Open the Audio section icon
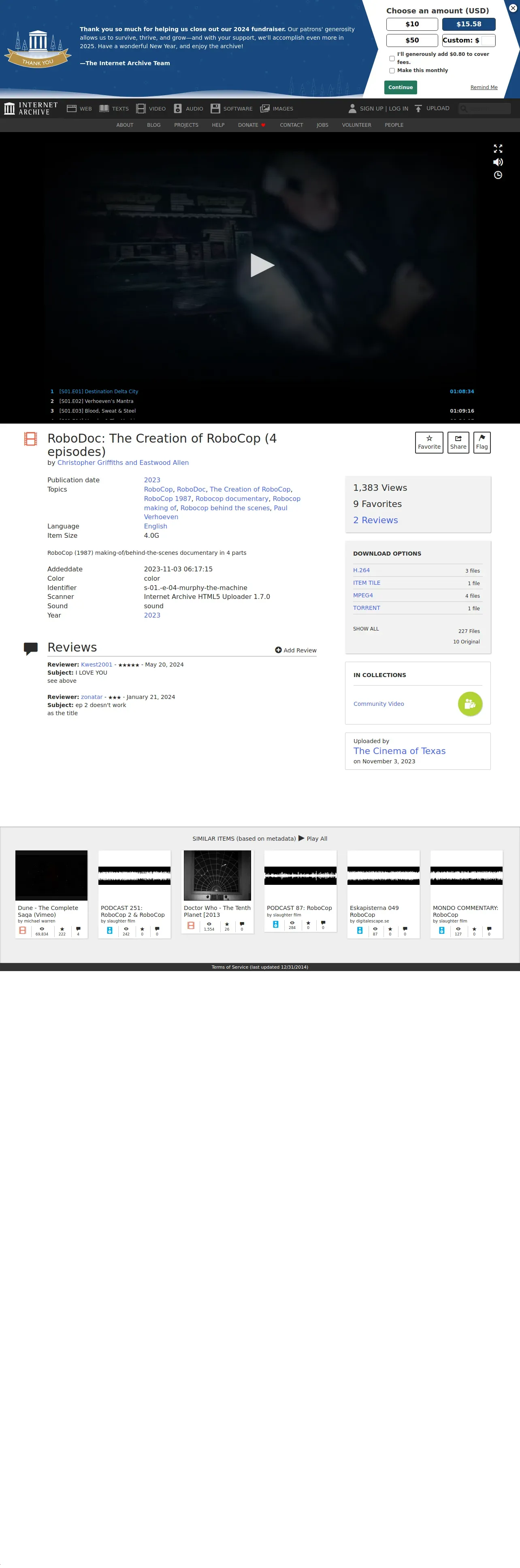Screen dimensions: 520x1568 click(x=178, y=109)
